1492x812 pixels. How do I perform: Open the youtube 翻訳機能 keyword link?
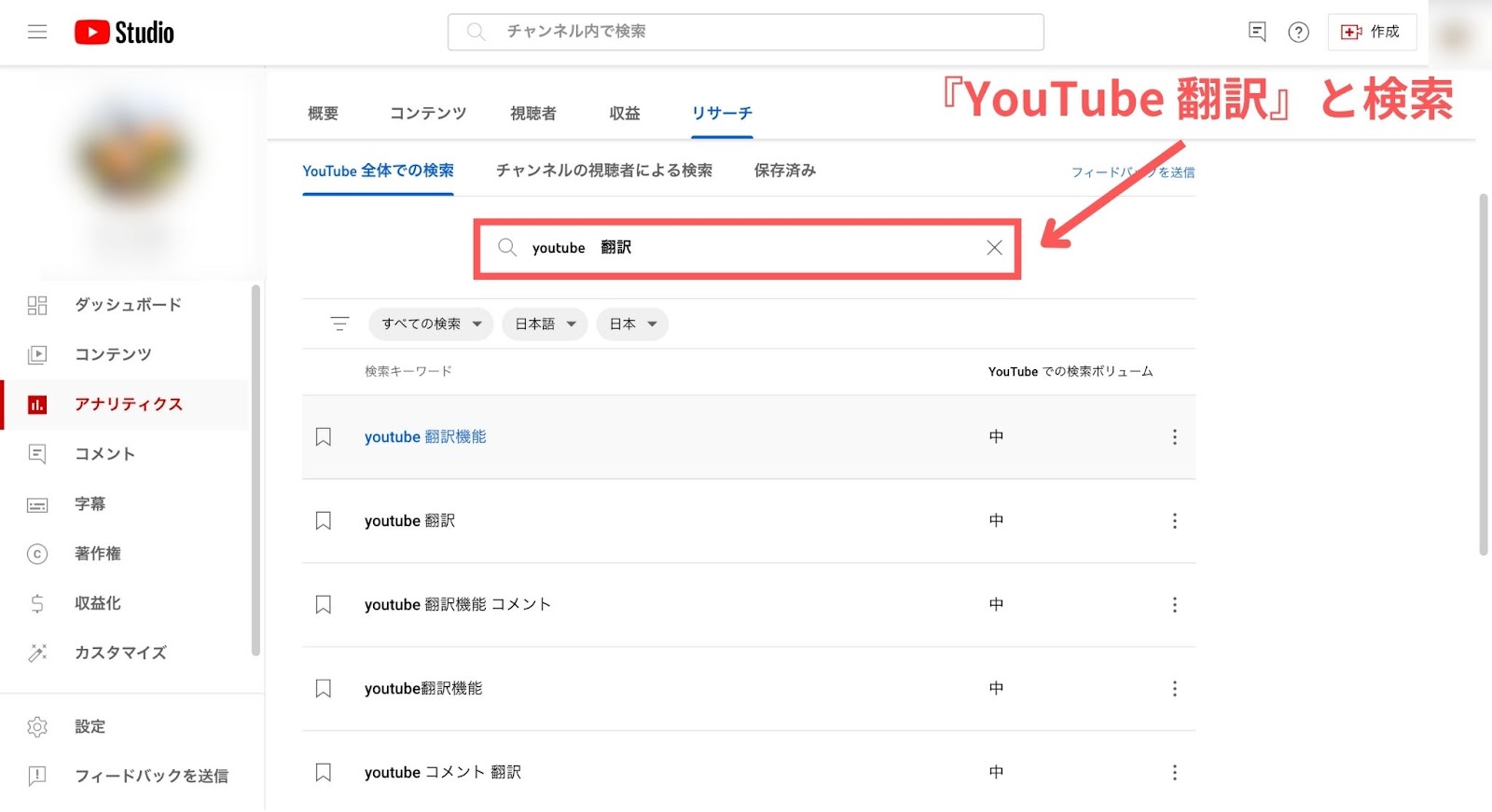[425, 436]
